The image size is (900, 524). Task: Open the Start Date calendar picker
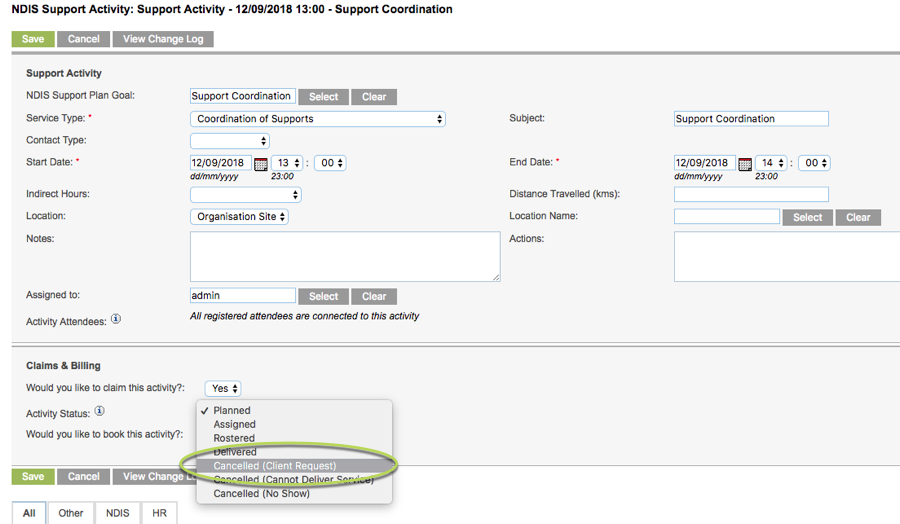pyautogui.click(x=261, y=164)
